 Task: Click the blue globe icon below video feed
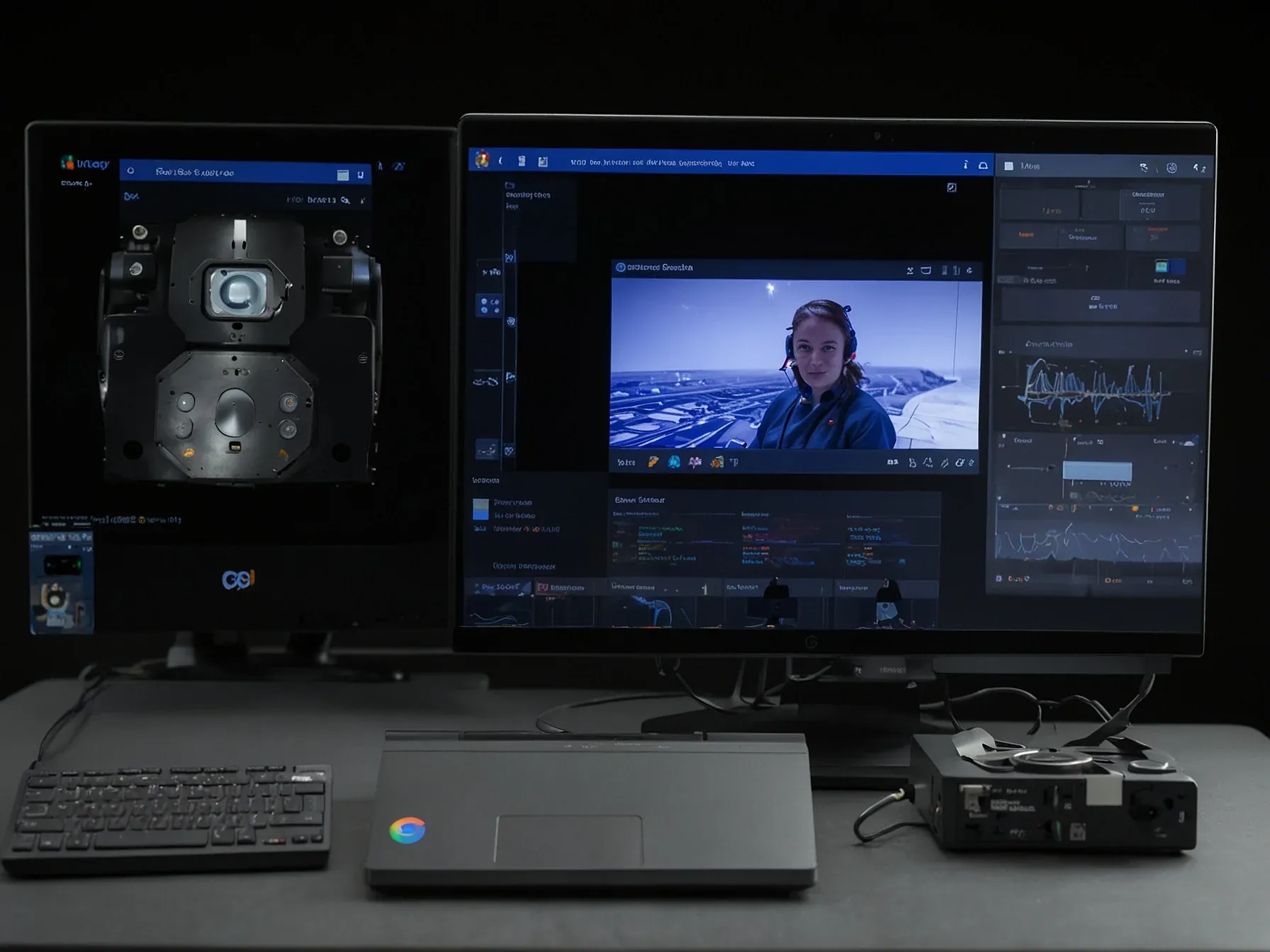pyautogui.click(x=674, y=462)
